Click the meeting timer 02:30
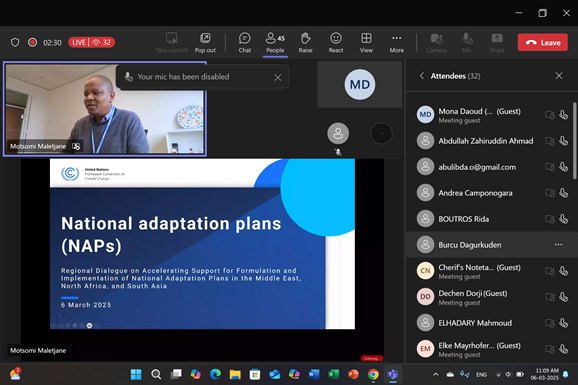 coord(52,43)
